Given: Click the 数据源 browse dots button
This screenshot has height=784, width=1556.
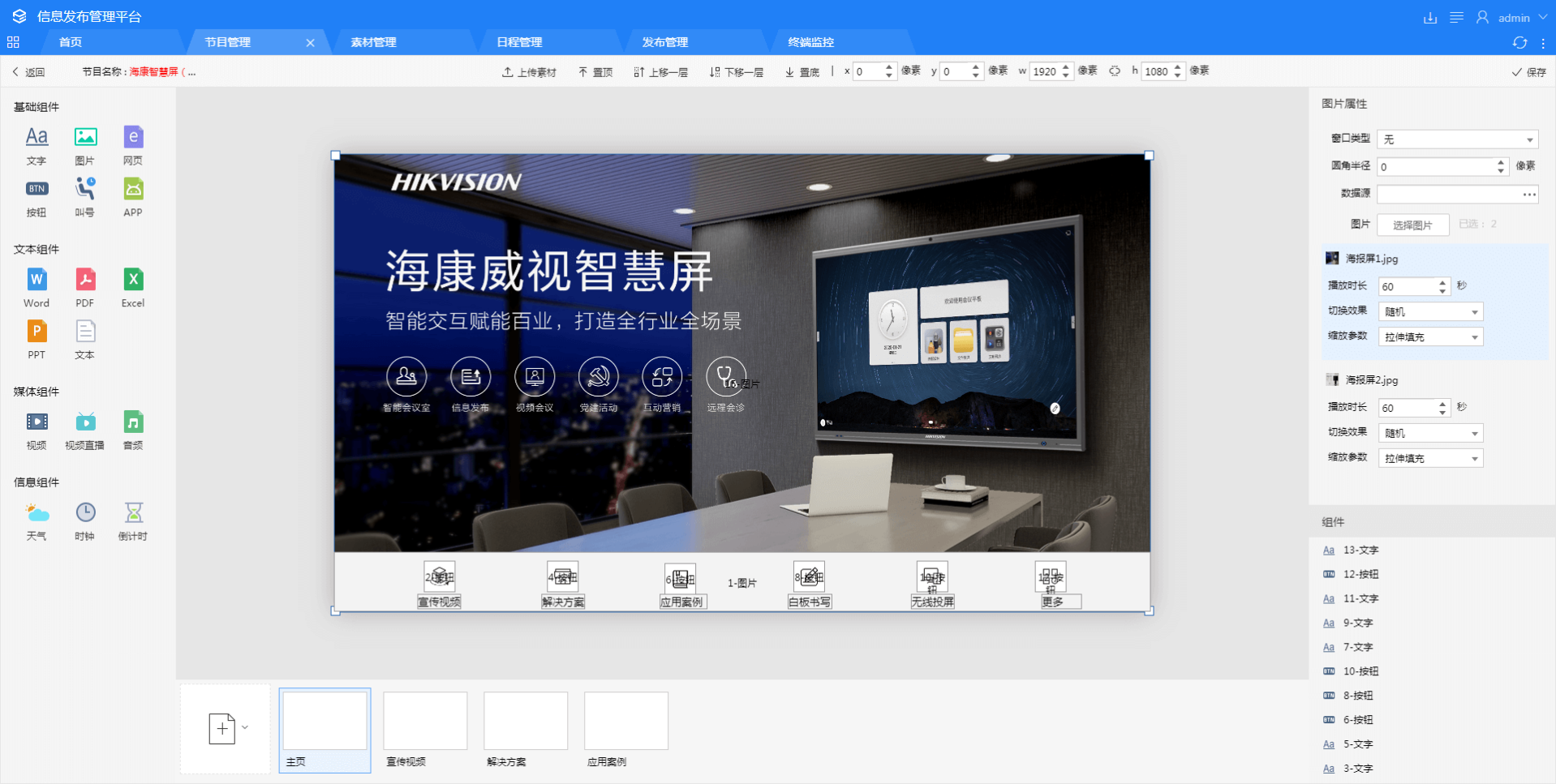Looking at the screenshot, I should [1529, 195].
